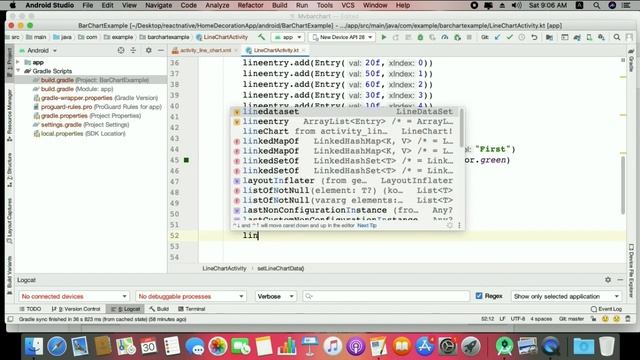Hide the Logcat panel with minus icon
Image resolution: width=640 pixels, height=360 pixels.
coord(620,280)
